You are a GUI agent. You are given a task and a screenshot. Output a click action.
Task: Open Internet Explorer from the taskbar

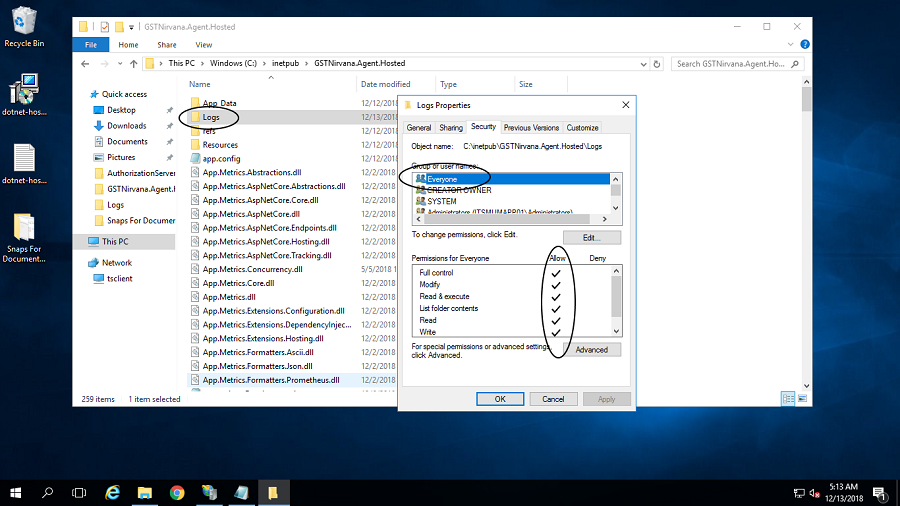coord(112,493)
